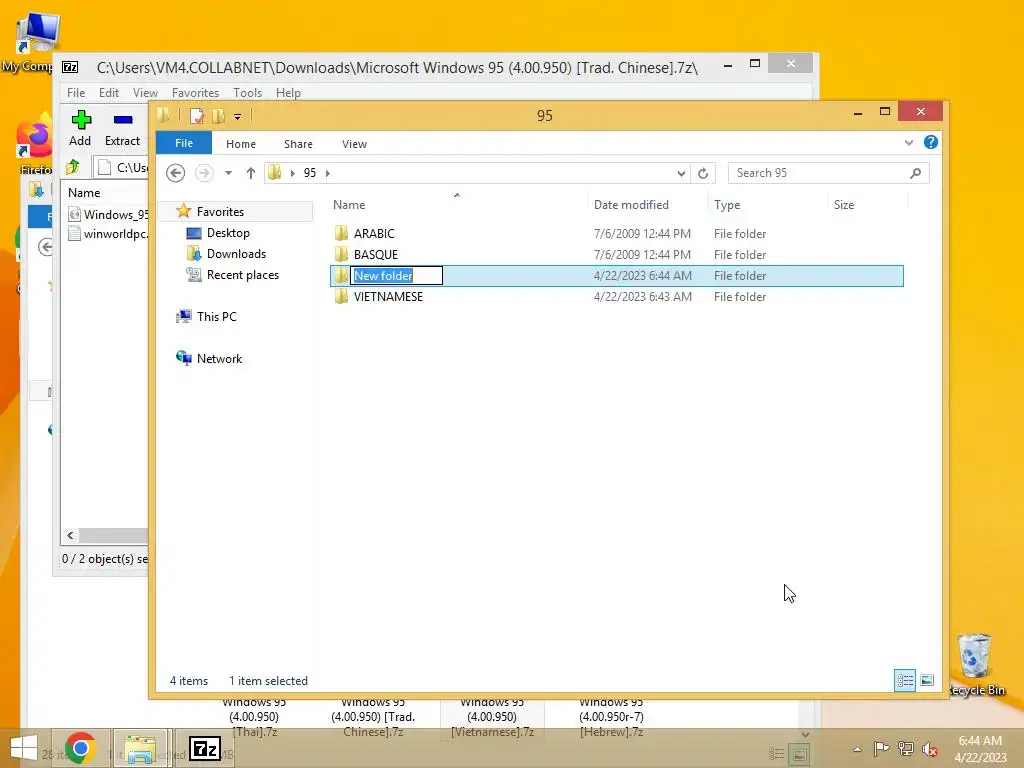Image resolution: width=1024 pixels, height=768 pixels.
Task: Switch to the Explorer View ribbon tab
Action: [354, 144]
